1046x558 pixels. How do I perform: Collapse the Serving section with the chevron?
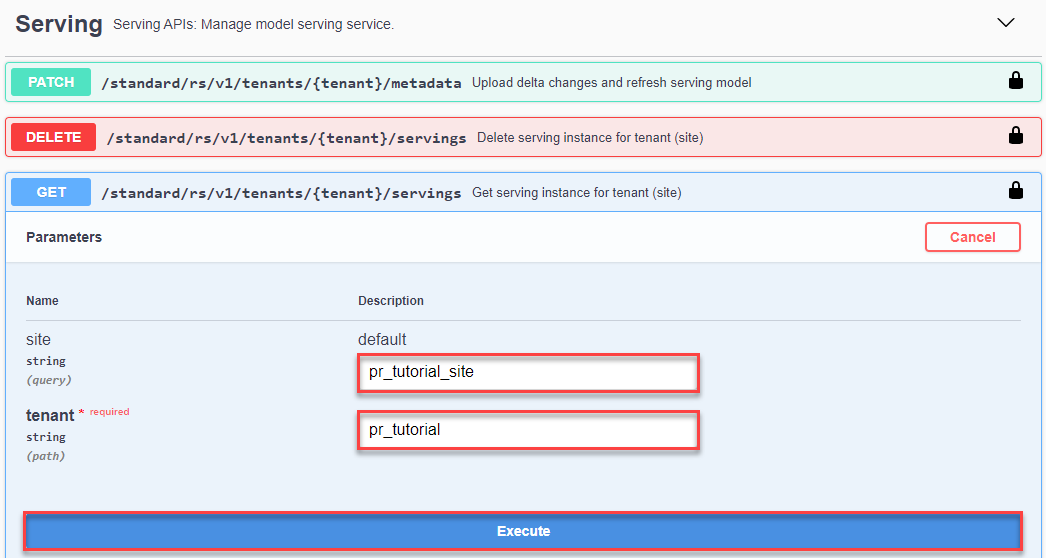point(1005,23)
